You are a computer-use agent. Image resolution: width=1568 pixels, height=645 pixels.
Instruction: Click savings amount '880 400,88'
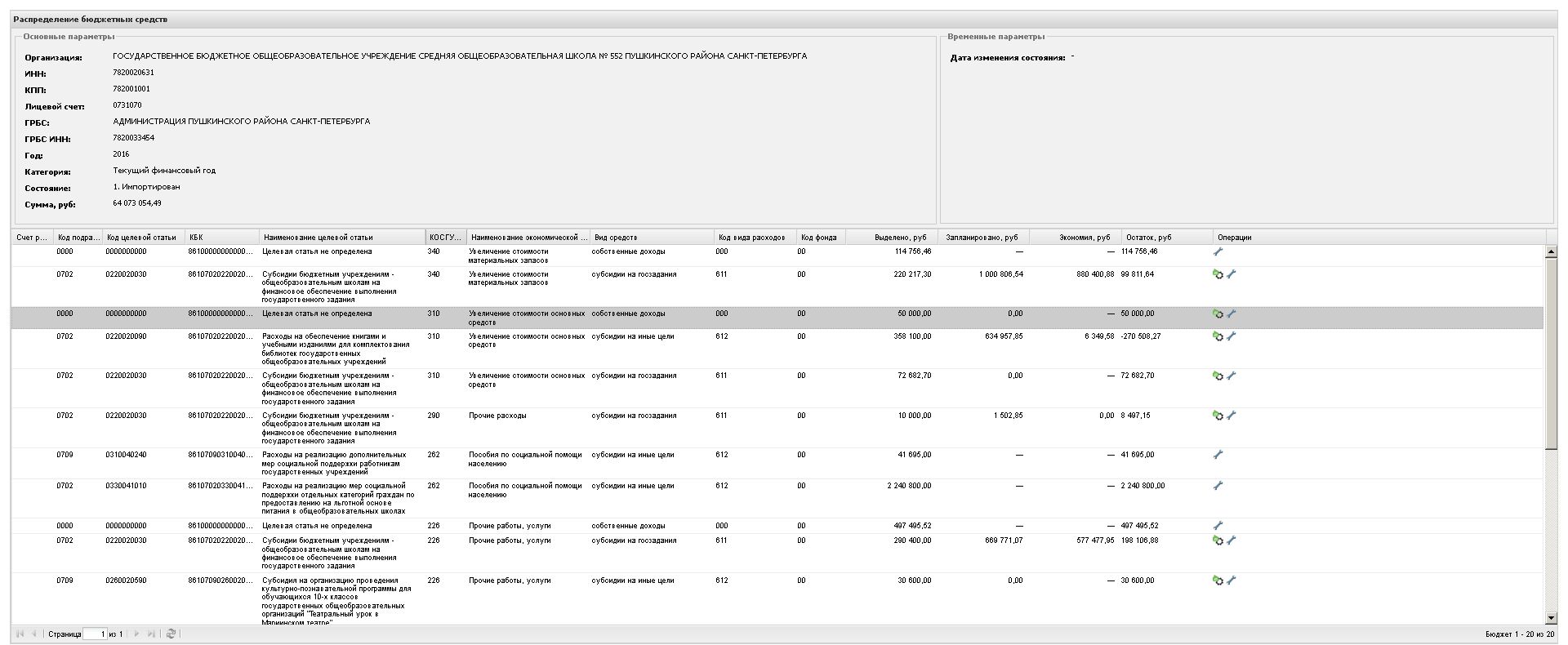1095,275
